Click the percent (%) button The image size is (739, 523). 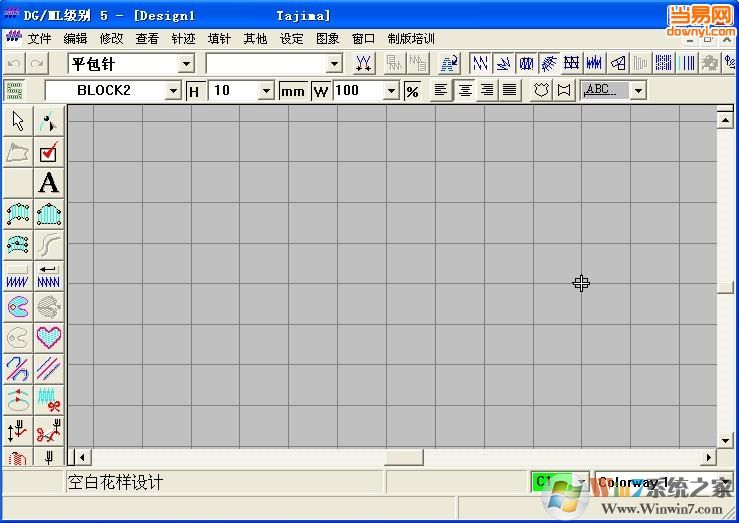click(412, 91)
